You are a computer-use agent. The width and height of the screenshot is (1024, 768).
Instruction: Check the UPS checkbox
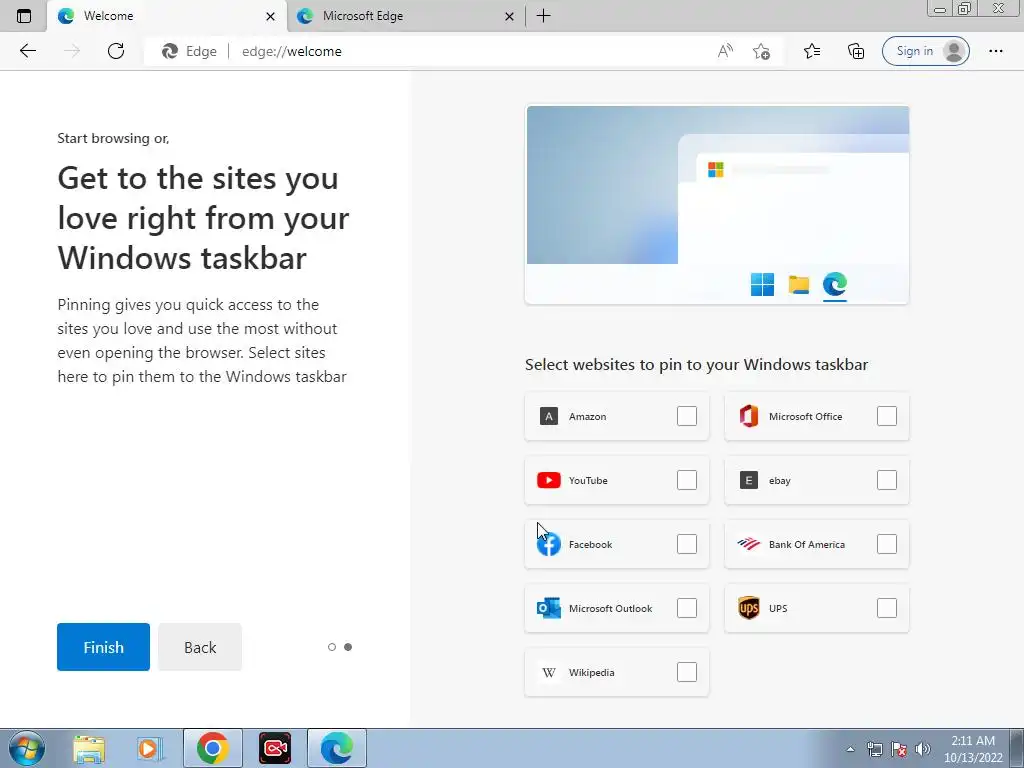(887, 608)
